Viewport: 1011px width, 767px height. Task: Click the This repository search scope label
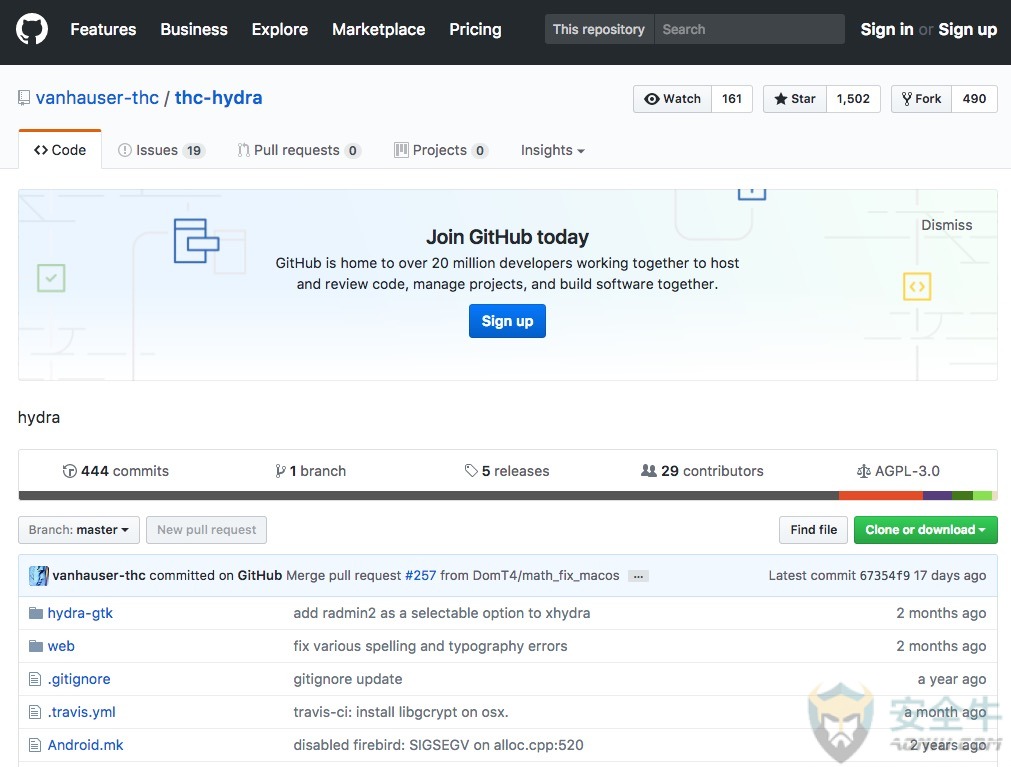coord(599,30)
